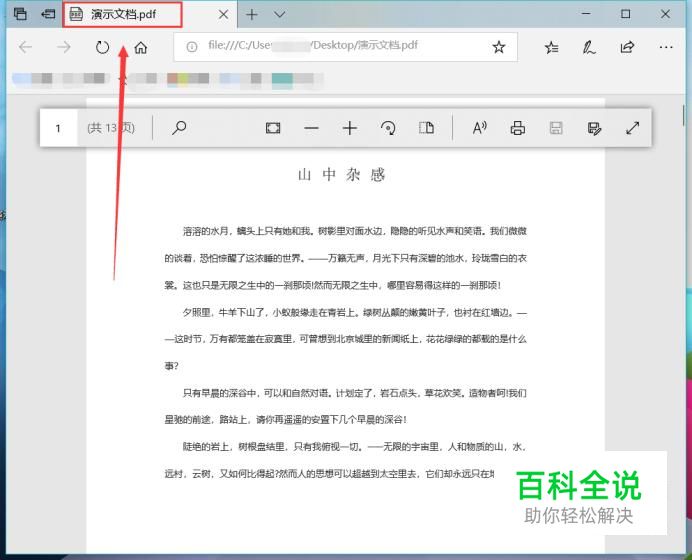Click the paragraph starting 只有早晨的深谷中

click(346, 406)
